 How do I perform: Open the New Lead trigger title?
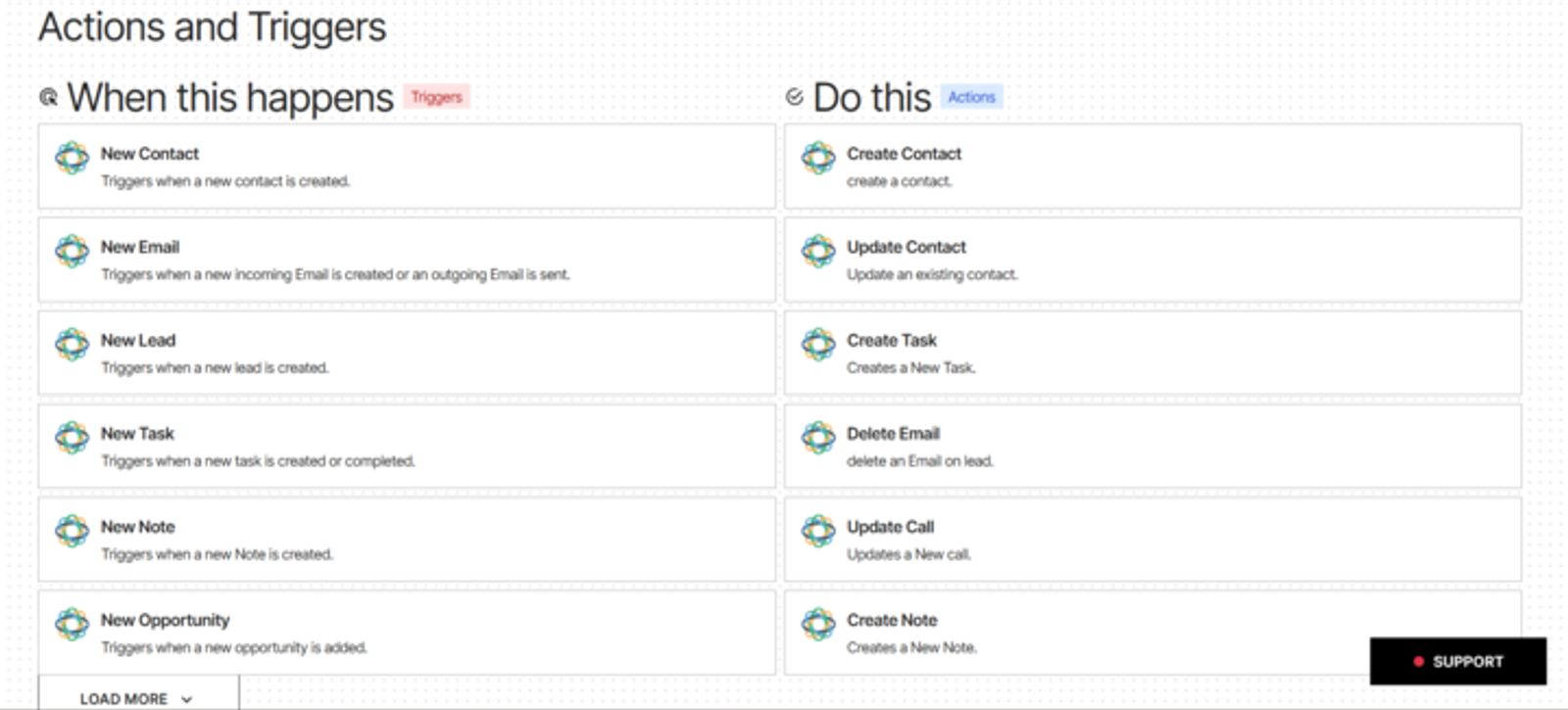(x=138, y=340)
